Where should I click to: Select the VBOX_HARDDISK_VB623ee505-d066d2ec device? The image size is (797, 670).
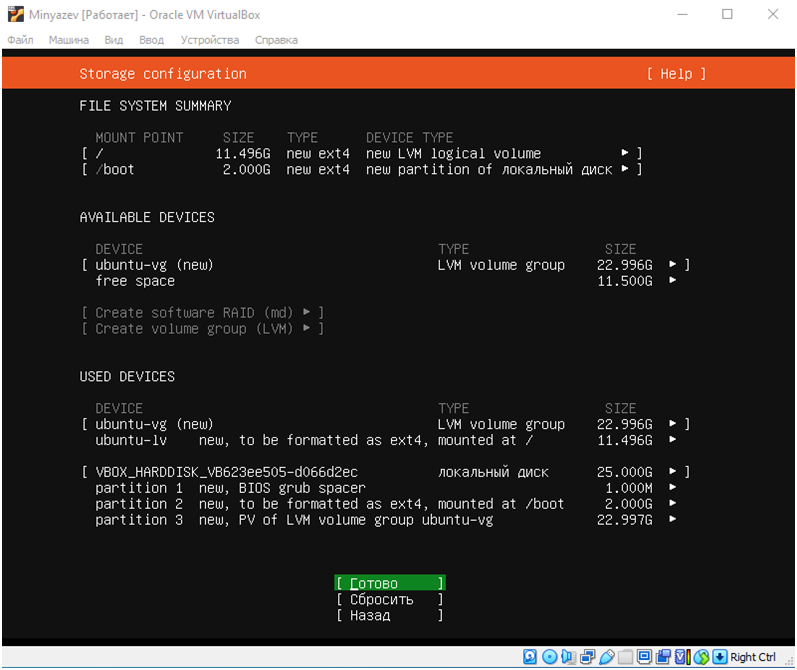coord(385,472)
